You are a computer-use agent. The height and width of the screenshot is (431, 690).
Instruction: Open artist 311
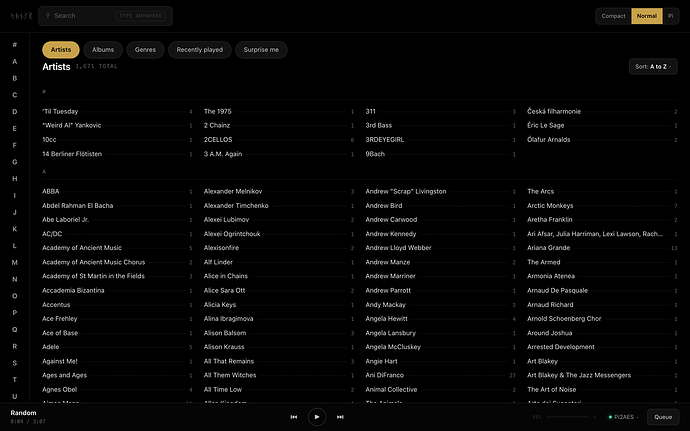(440, 111)
